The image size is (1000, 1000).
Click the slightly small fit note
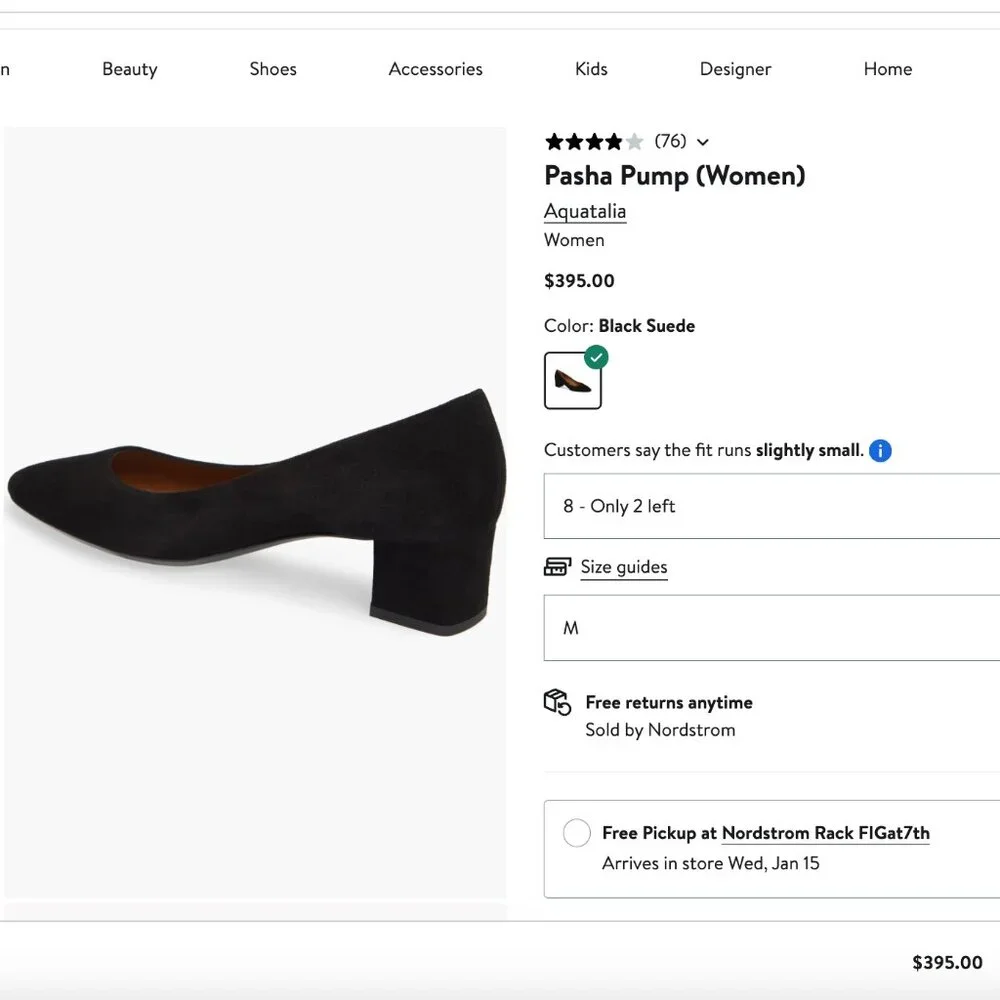[x=809, y=450]
